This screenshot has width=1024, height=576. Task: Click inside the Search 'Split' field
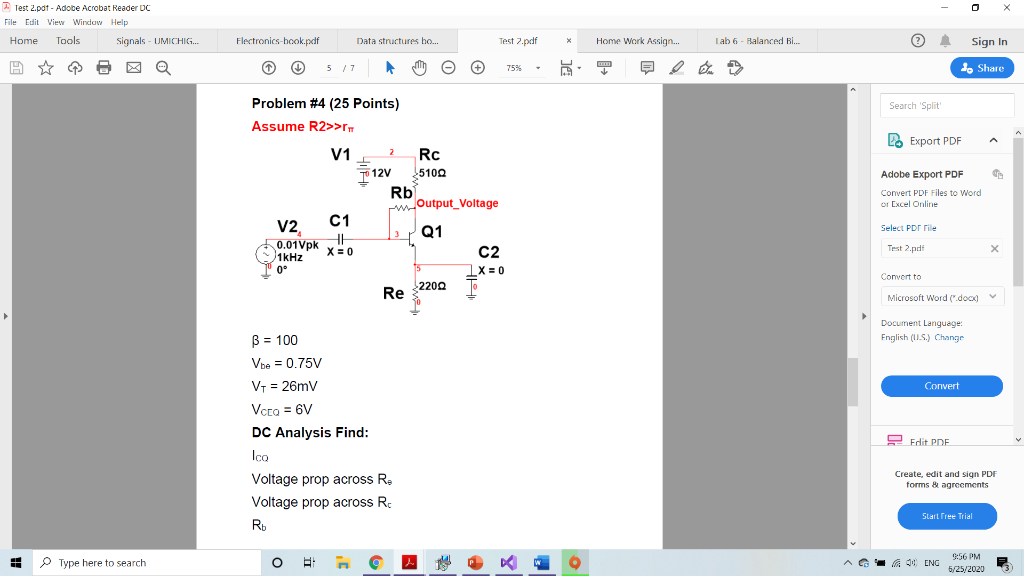945,104
